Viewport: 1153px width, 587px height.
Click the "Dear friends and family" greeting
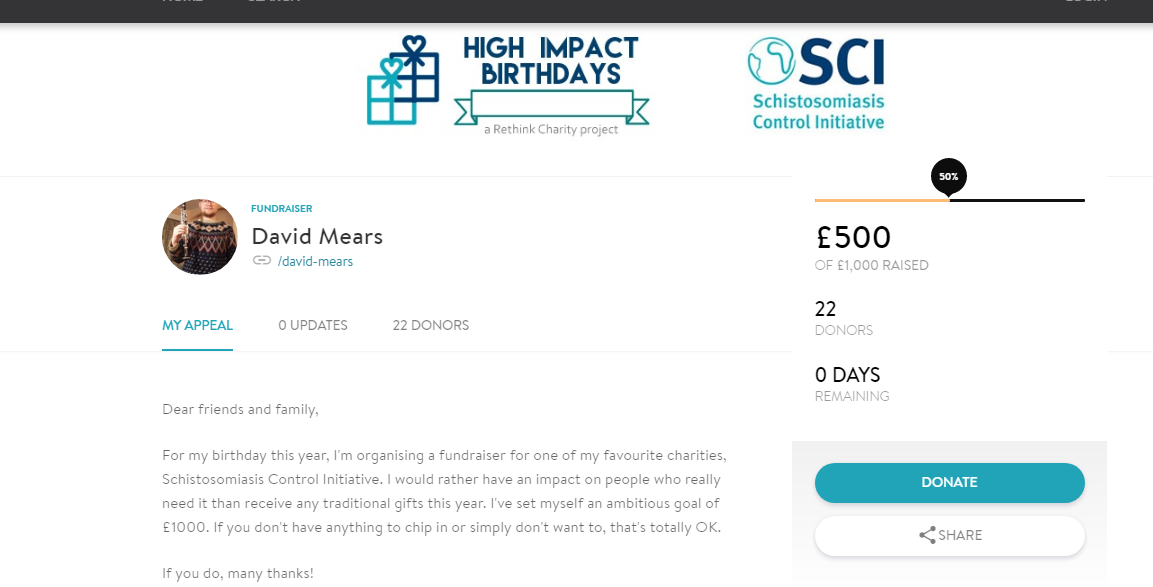tap(240, 409)
